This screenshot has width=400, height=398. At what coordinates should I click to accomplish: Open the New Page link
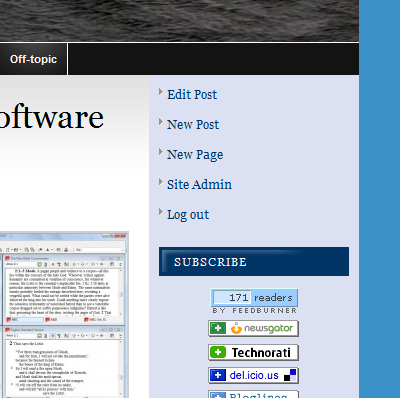[x=195, y=155]
